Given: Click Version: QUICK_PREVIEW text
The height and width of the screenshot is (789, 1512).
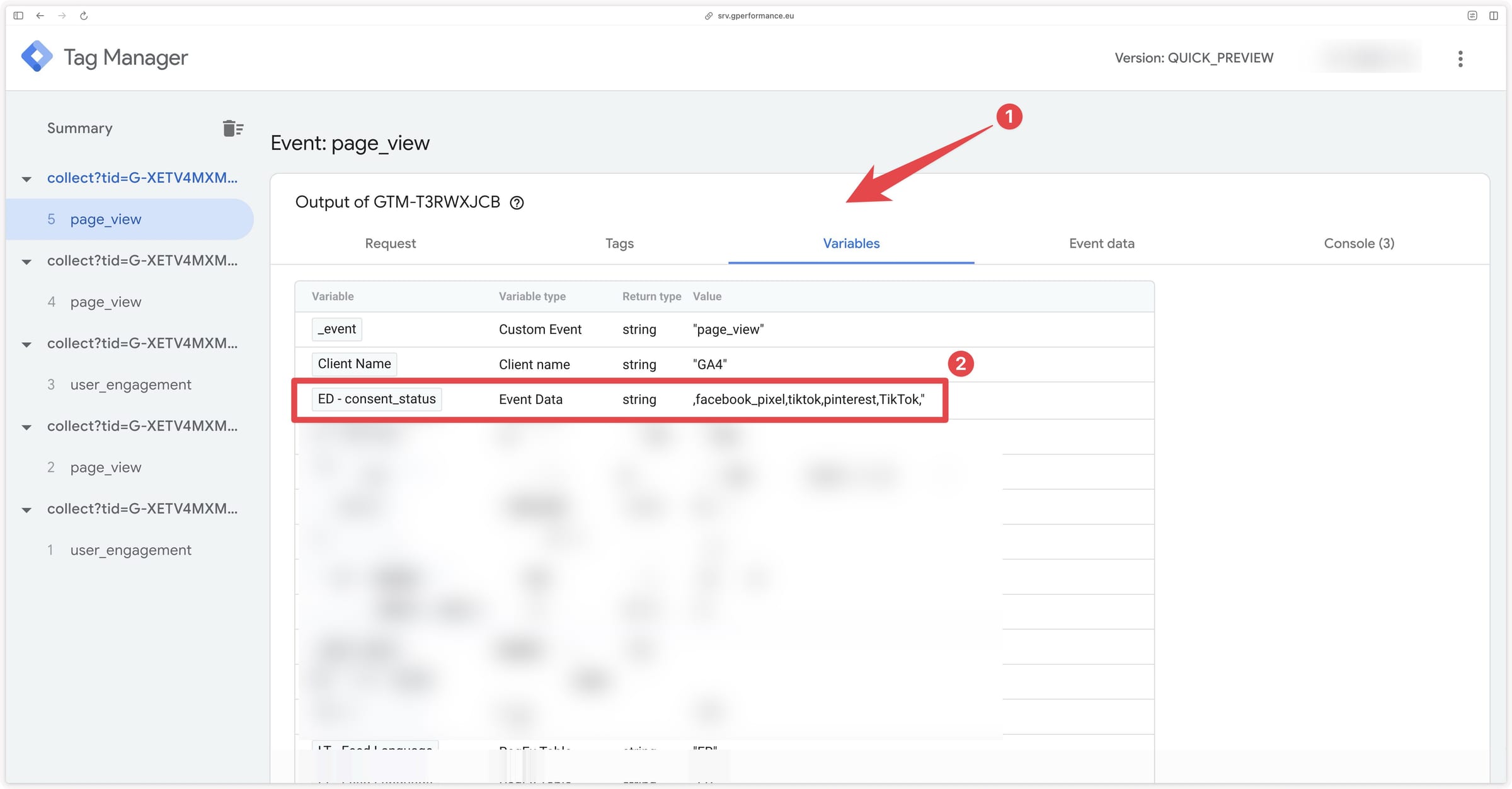Looking at the screenshot, I should coord(1194,58).
